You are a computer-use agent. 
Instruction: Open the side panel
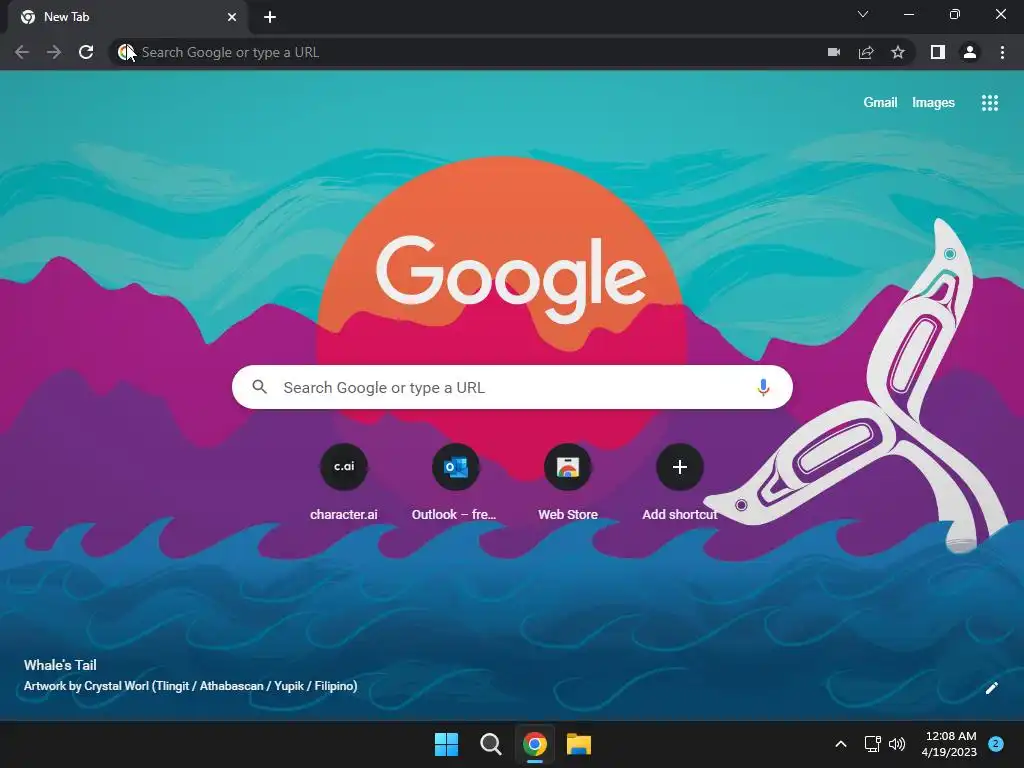coord(938,52)
